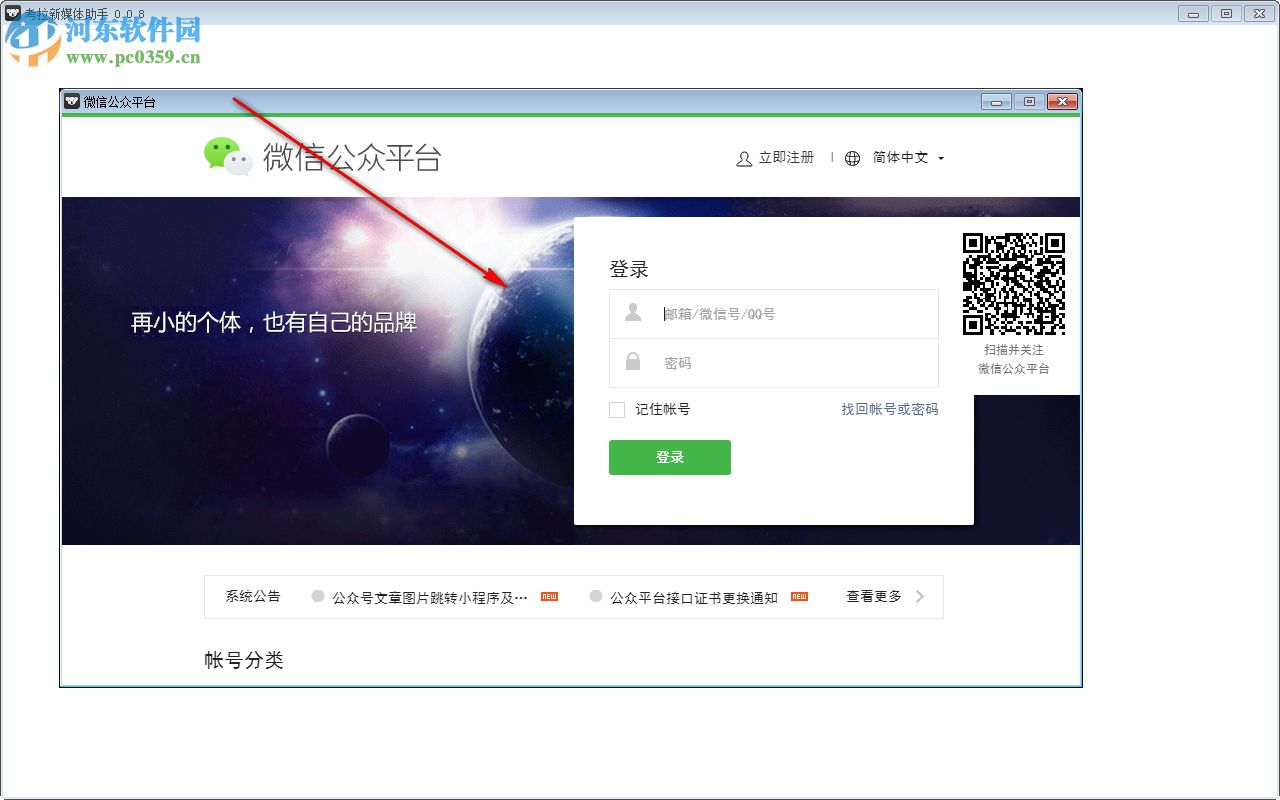Open the 找回帐号或密码 link

[x=890, y=409]
